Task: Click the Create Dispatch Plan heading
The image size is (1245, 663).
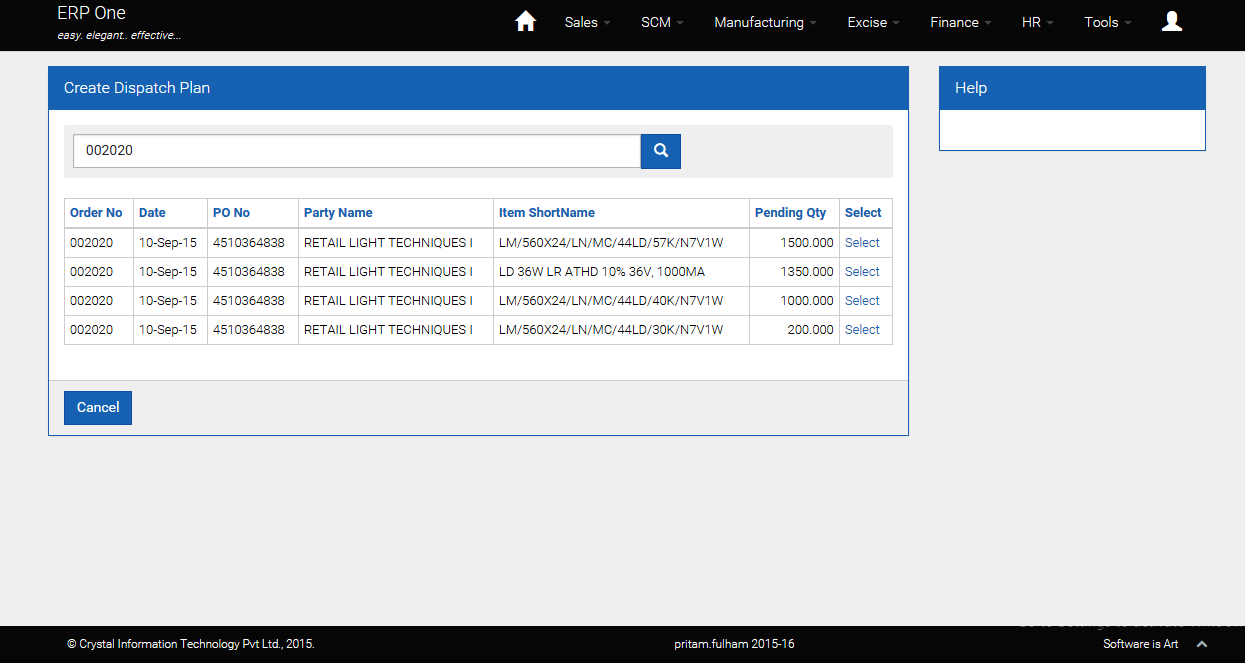Action: click(137, 88)
